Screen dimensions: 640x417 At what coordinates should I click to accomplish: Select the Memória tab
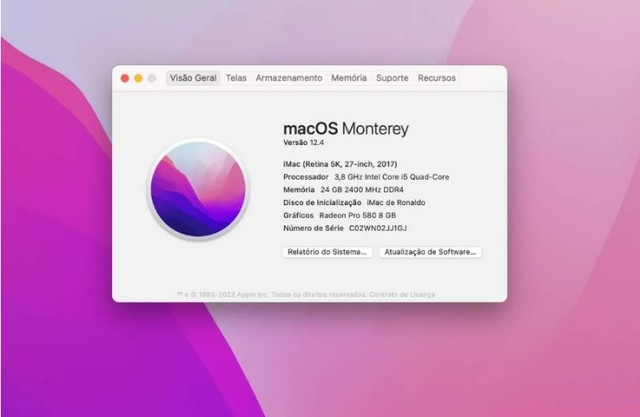(x=349, y=78)
